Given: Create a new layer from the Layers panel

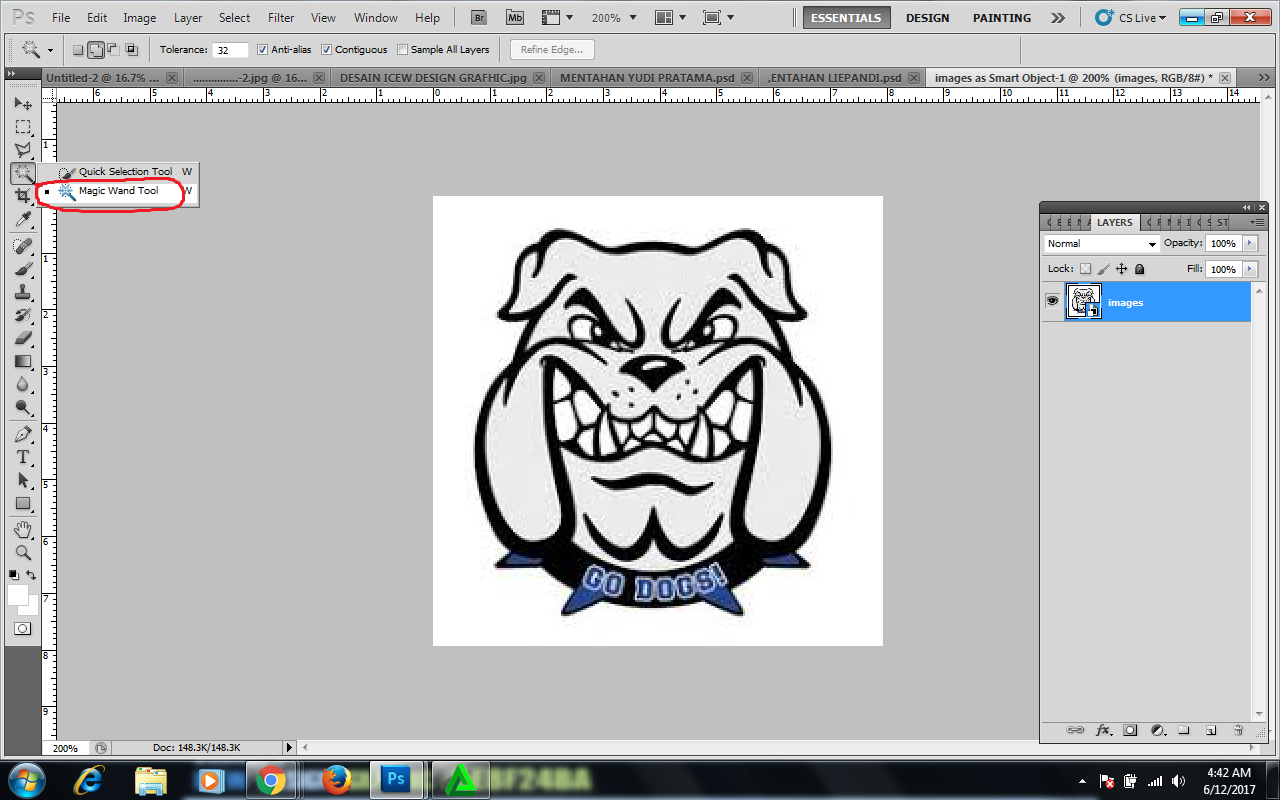Looking at the screenshot, I should tap(1210, 730).
